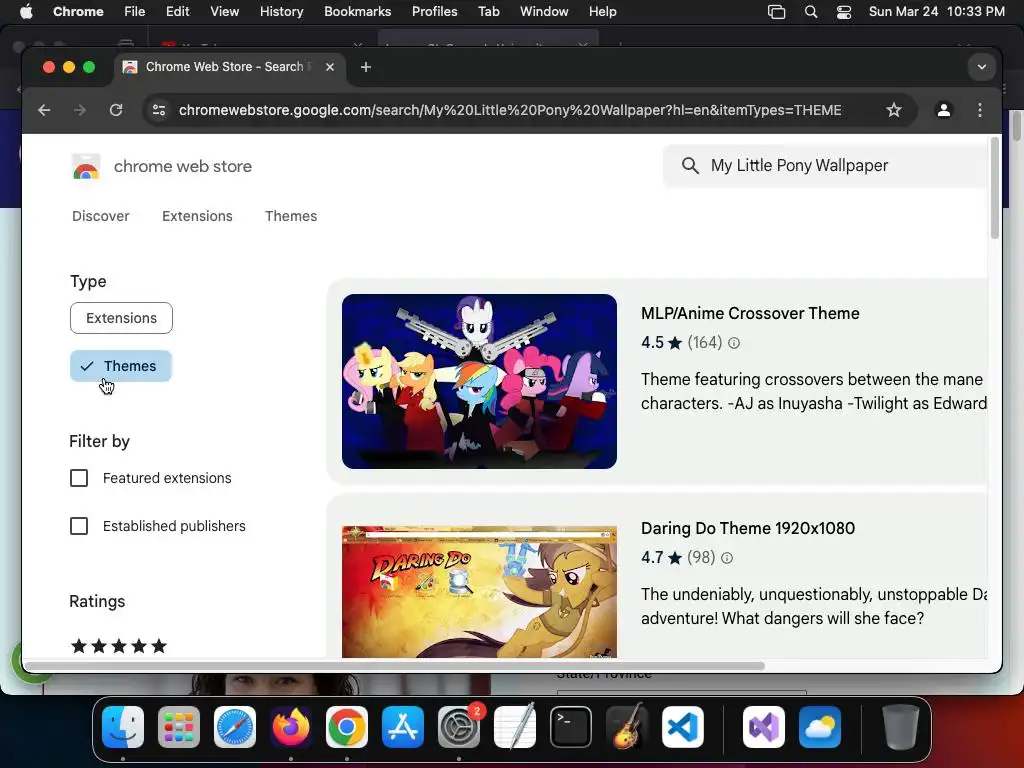This screenshot has width=1024, height=768.
Task: Bookmark this page with the star icon
Action: click(893, 110)
